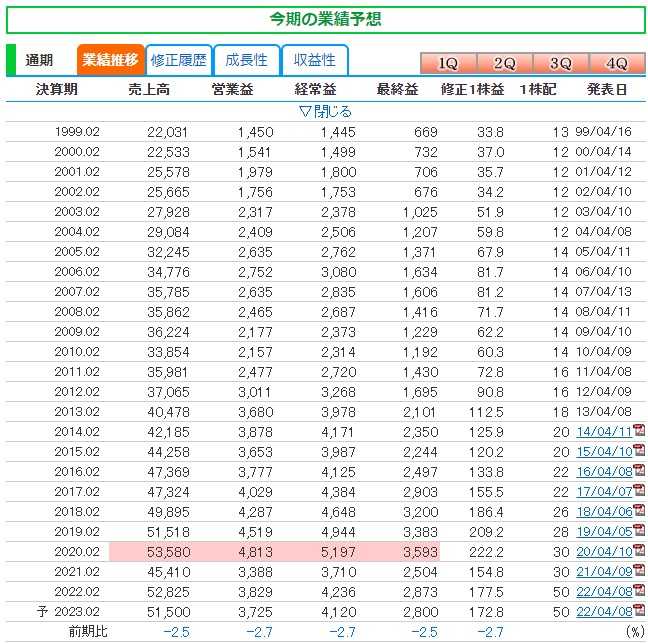Open the PDF icon beside 14/04/11
Image resolution: width=648 pixels, height=643 pixels.
coord(638,431)
